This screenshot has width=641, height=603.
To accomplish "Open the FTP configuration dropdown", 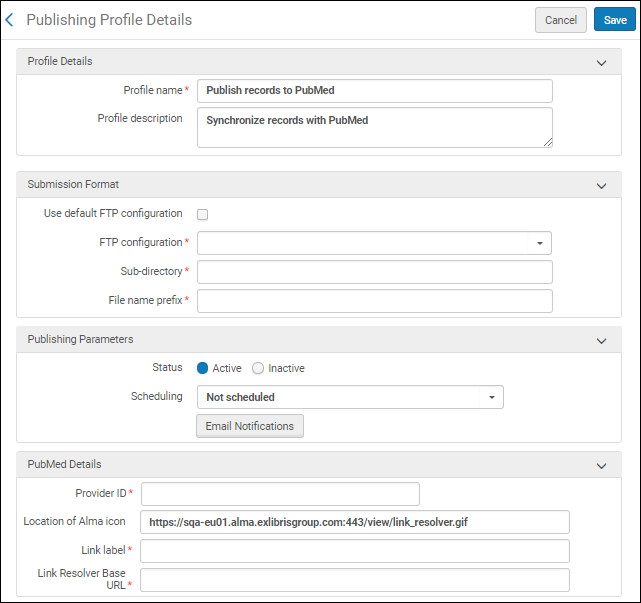I will pyautogui.click(x=374, y=243).
